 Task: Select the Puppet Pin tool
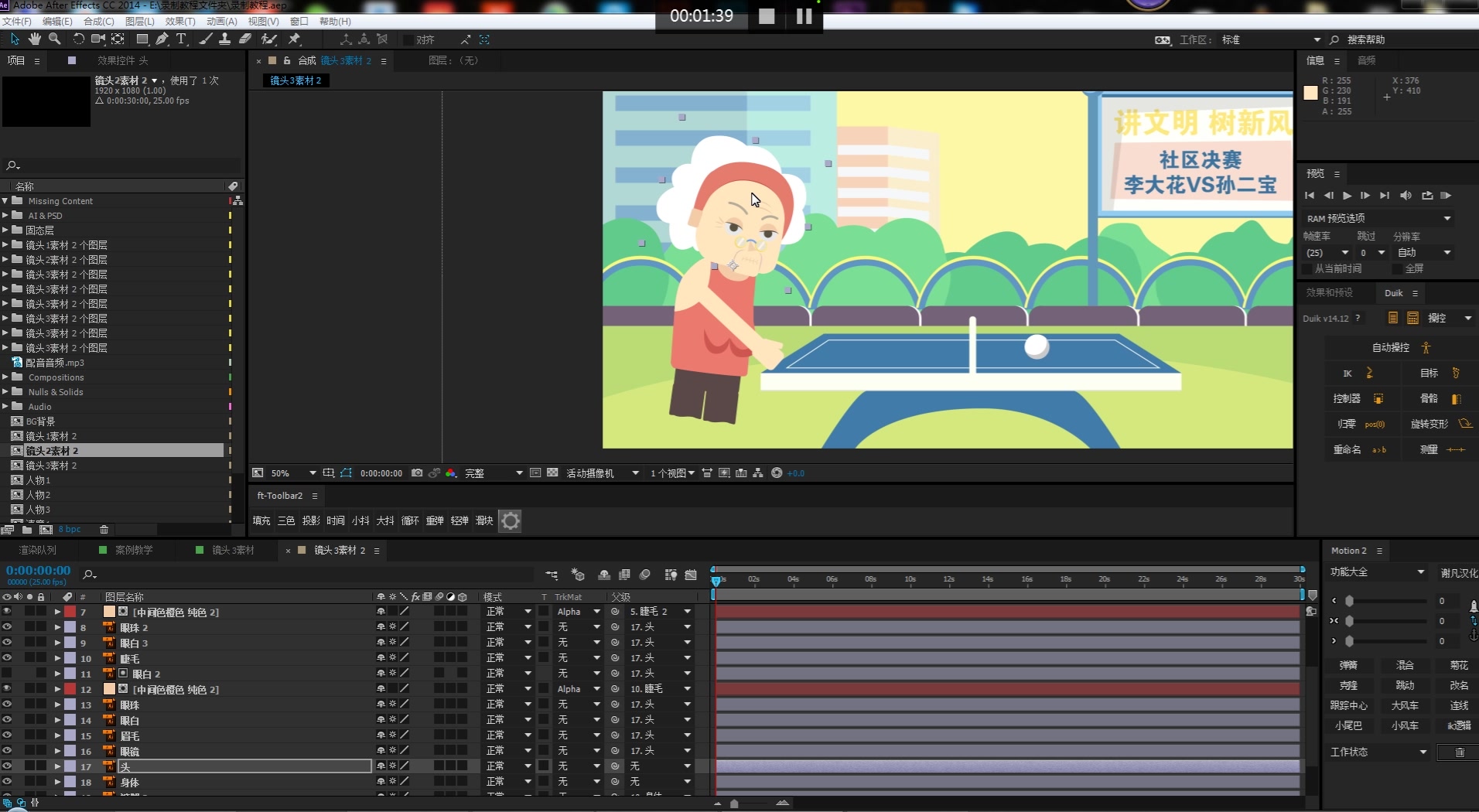[295, 39]
